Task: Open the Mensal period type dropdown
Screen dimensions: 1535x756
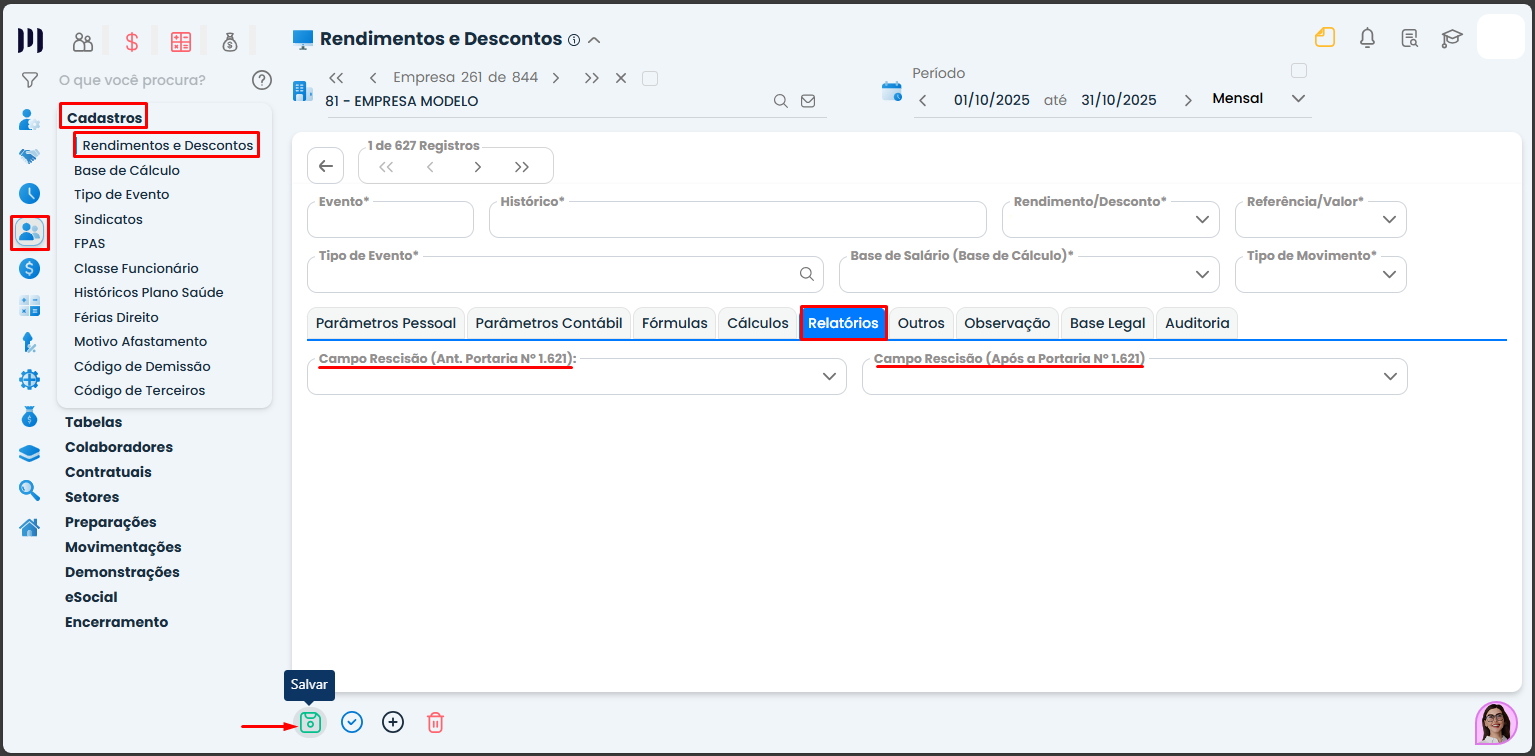Action: (x=1298, y=99)
